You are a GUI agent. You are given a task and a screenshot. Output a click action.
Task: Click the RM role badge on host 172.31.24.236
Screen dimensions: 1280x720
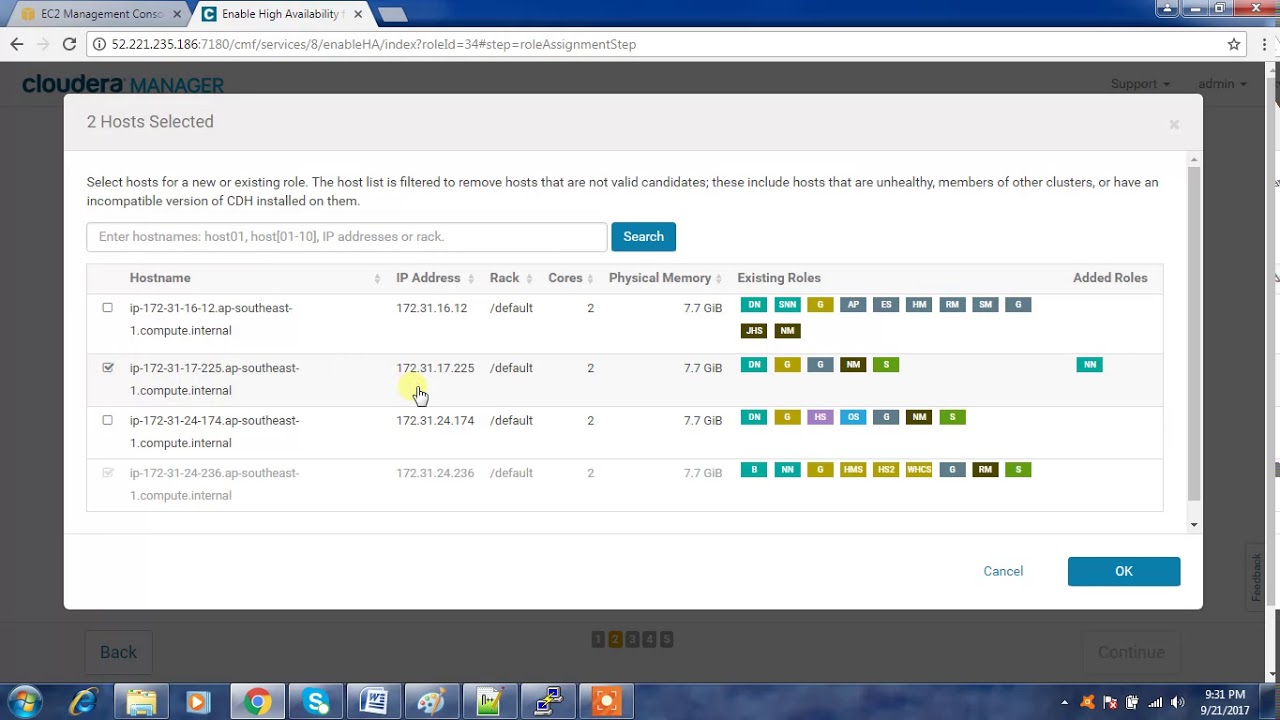pos(985,470)
